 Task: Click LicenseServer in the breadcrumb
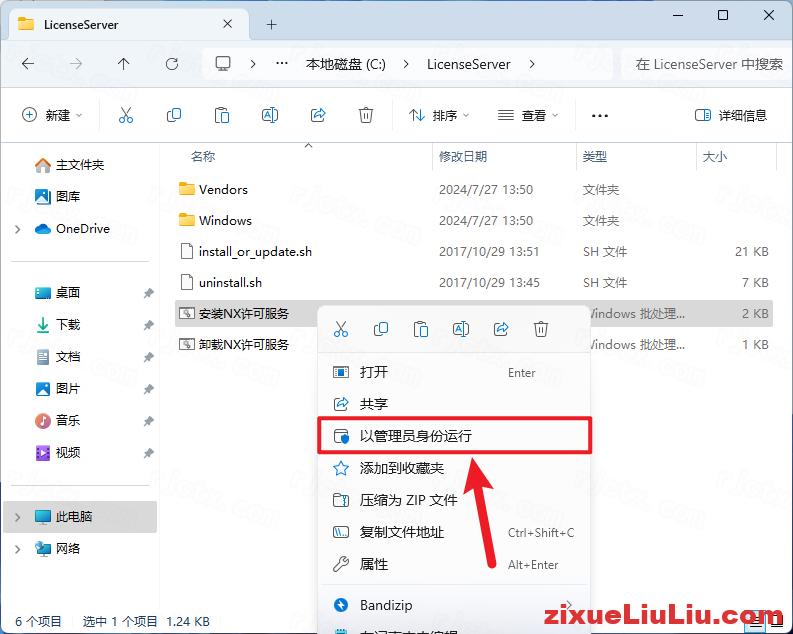tap(468, 64)
